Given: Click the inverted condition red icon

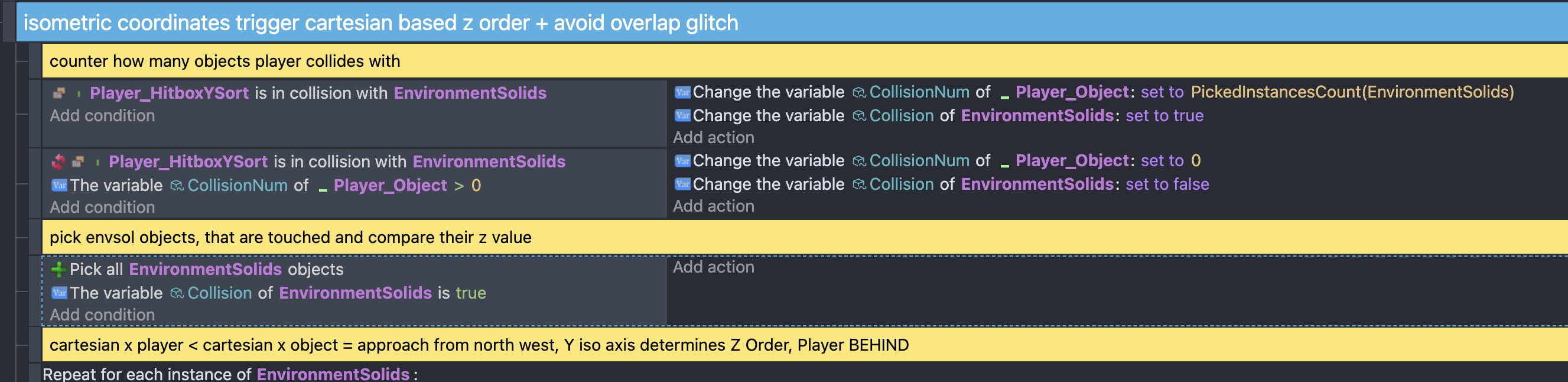Looking at the screenshot, I should [x=58, y=161].
